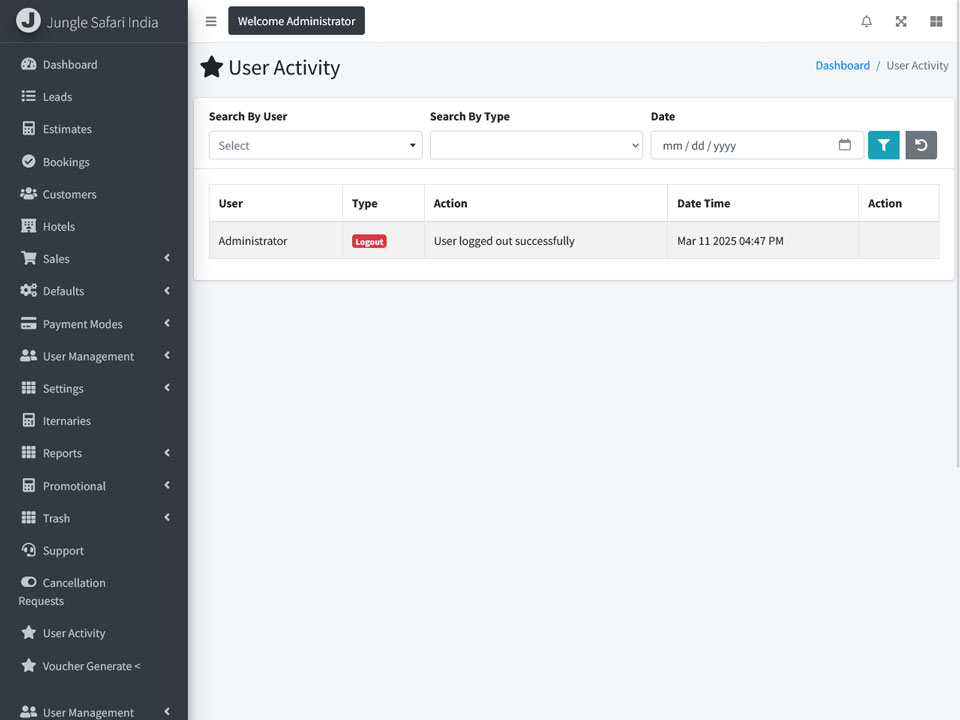The width and height of the screenshot is (960, 720).
Task: Click the Leads list icon
Action: (28, 96)
